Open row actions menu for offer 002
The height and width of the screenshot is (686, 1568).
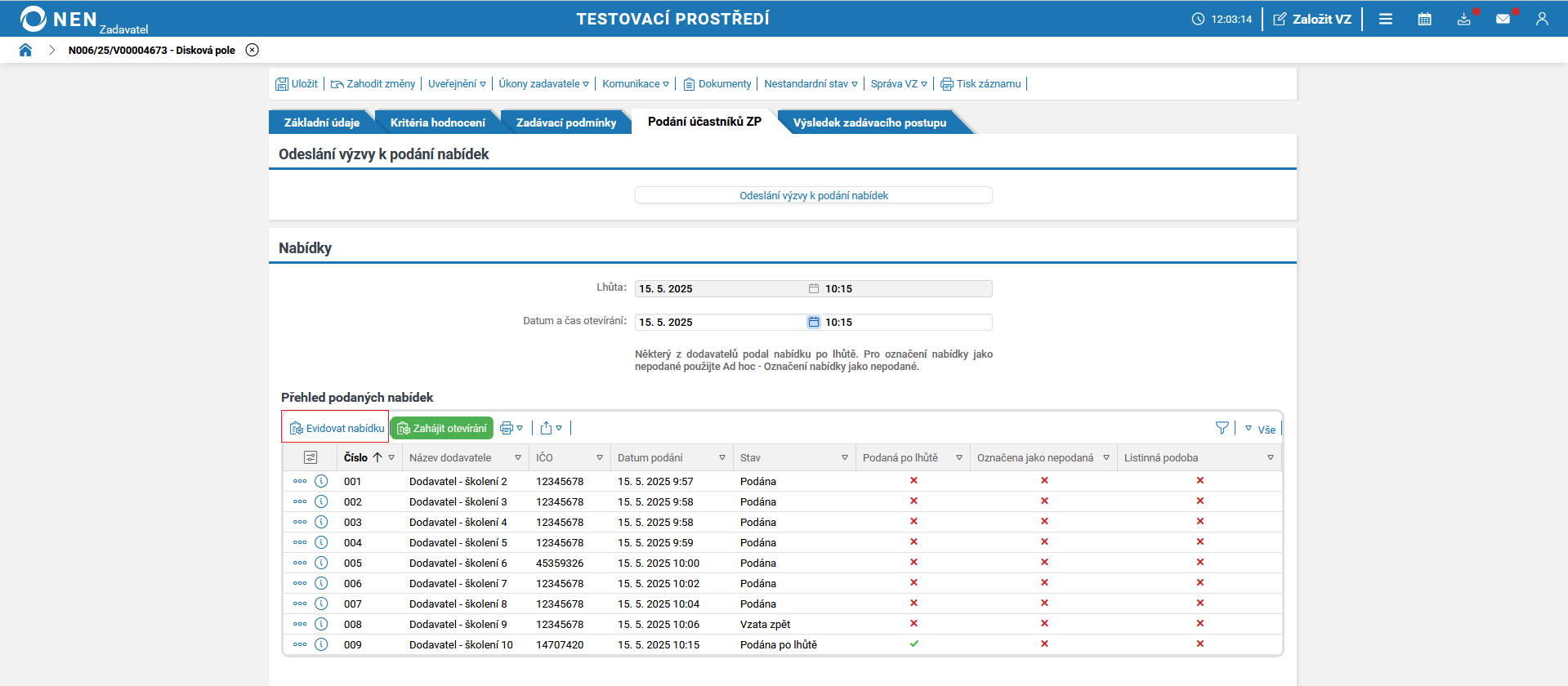point(300,501)
